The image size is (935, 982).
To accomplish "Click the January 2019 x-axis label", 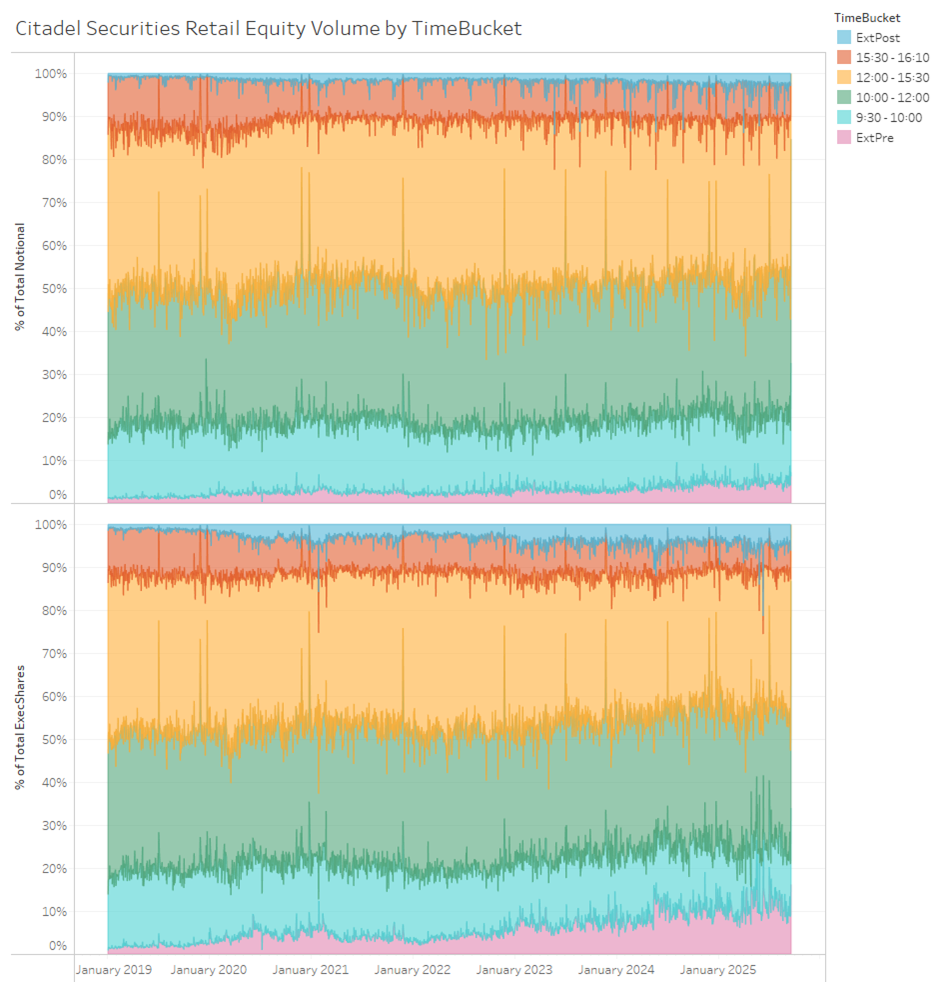I will 112,970.
